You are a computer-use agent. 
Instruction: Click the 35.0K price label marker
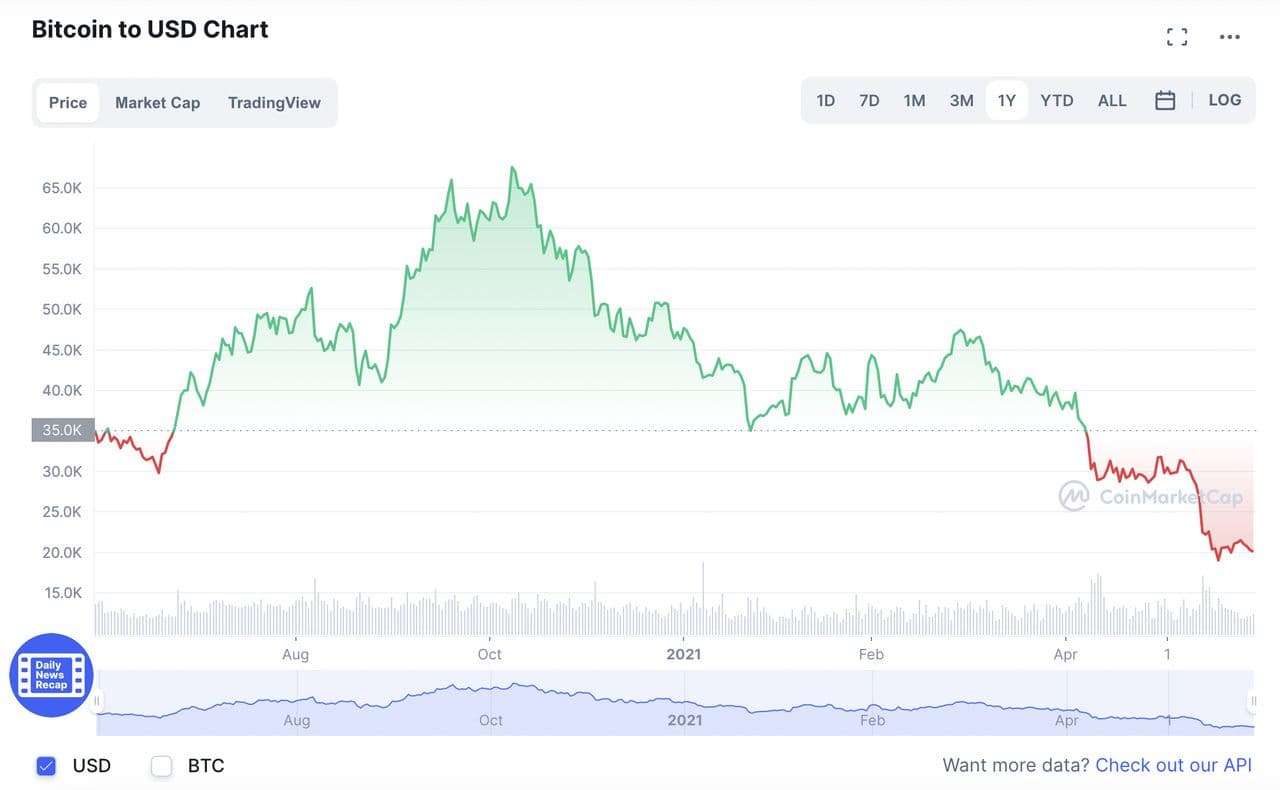click(64, 430)
